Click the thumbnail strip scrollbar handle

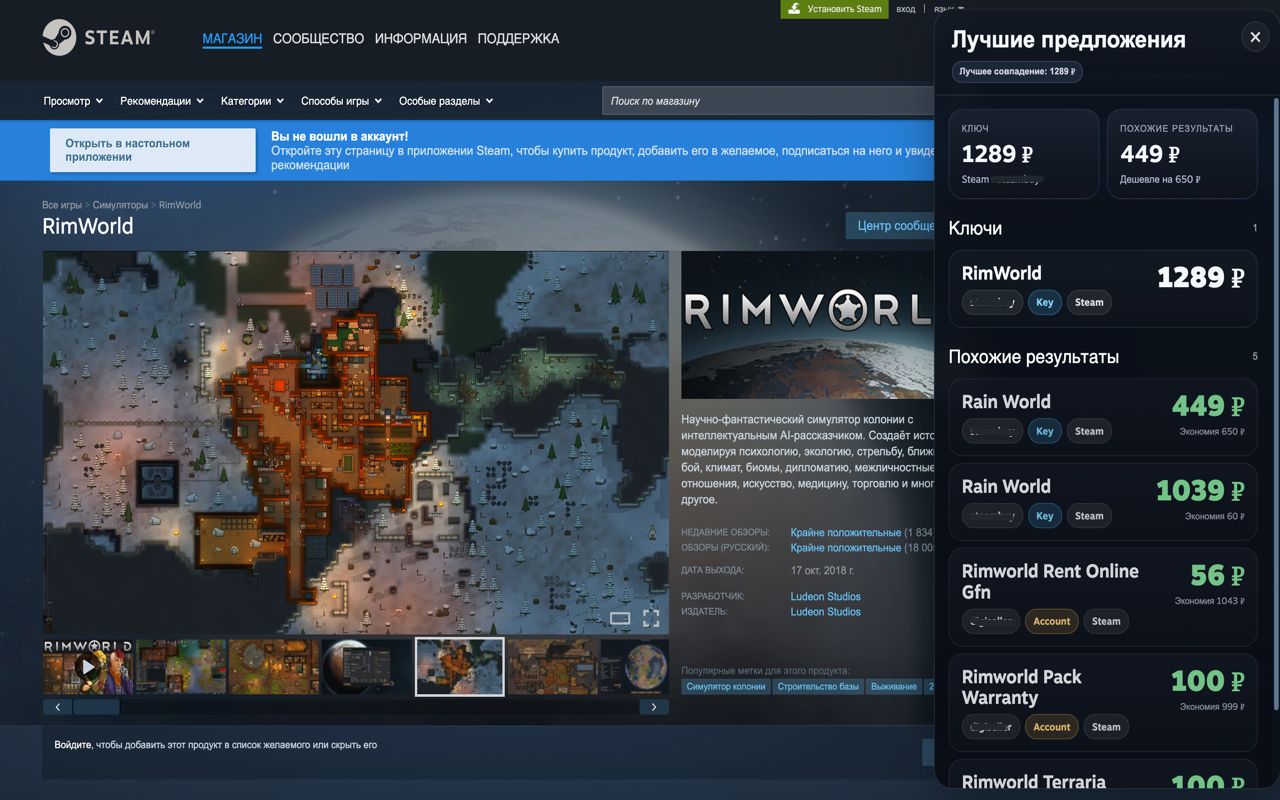(96, 707)
